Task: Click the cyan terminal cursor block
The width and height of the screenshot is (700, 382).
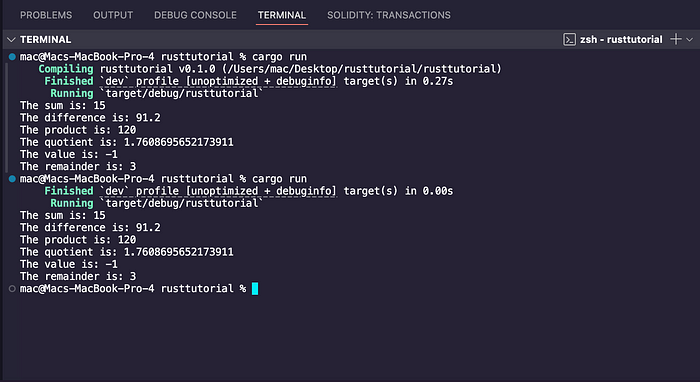Action: (x=255, y=289)
